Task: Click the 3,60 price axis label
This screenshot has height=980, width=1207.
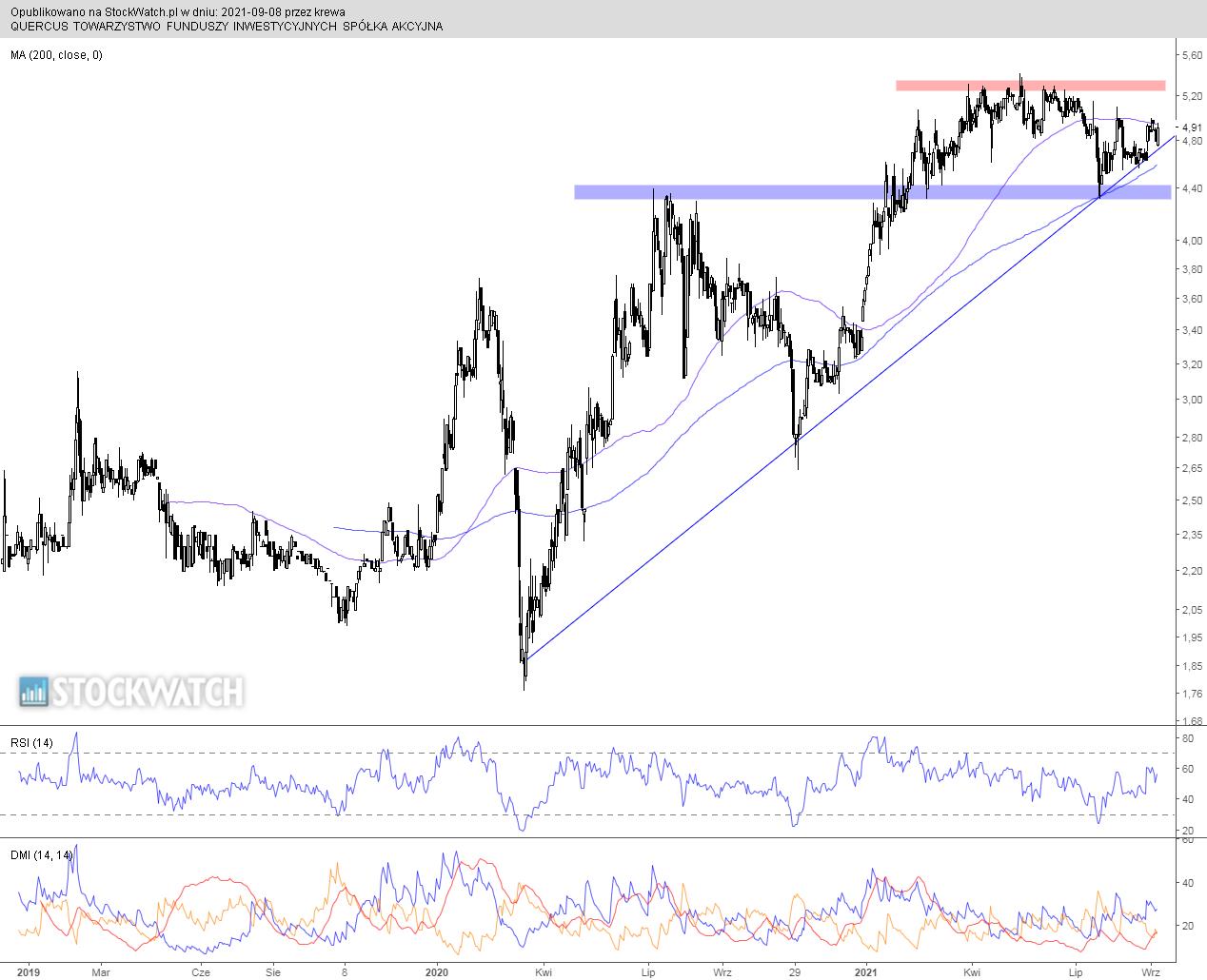Action: pyautogui.click(x=1190, y=299)
